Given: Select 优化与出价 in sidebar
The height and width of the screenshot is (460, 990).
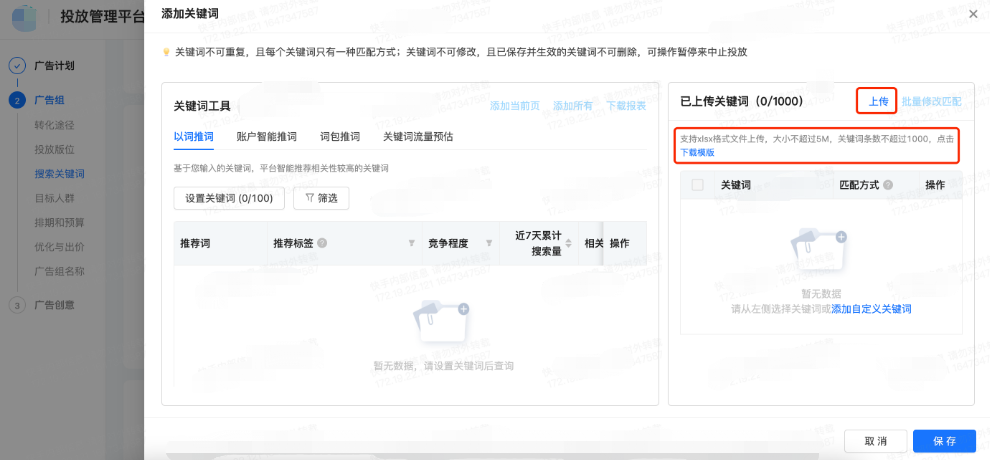Looking at the screenshot, I should (59, 247).
